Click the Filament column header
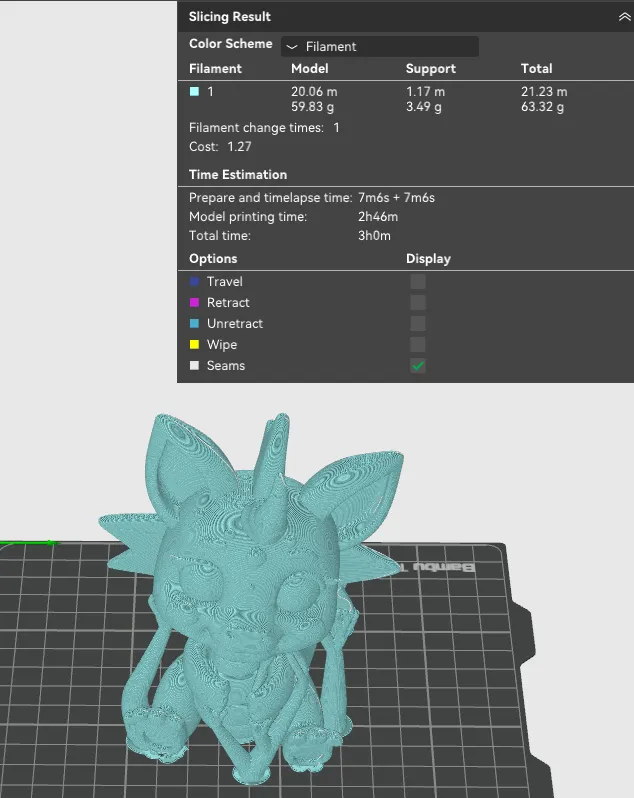This screenshot has height=798, width=634. click(x=215, y=69)
